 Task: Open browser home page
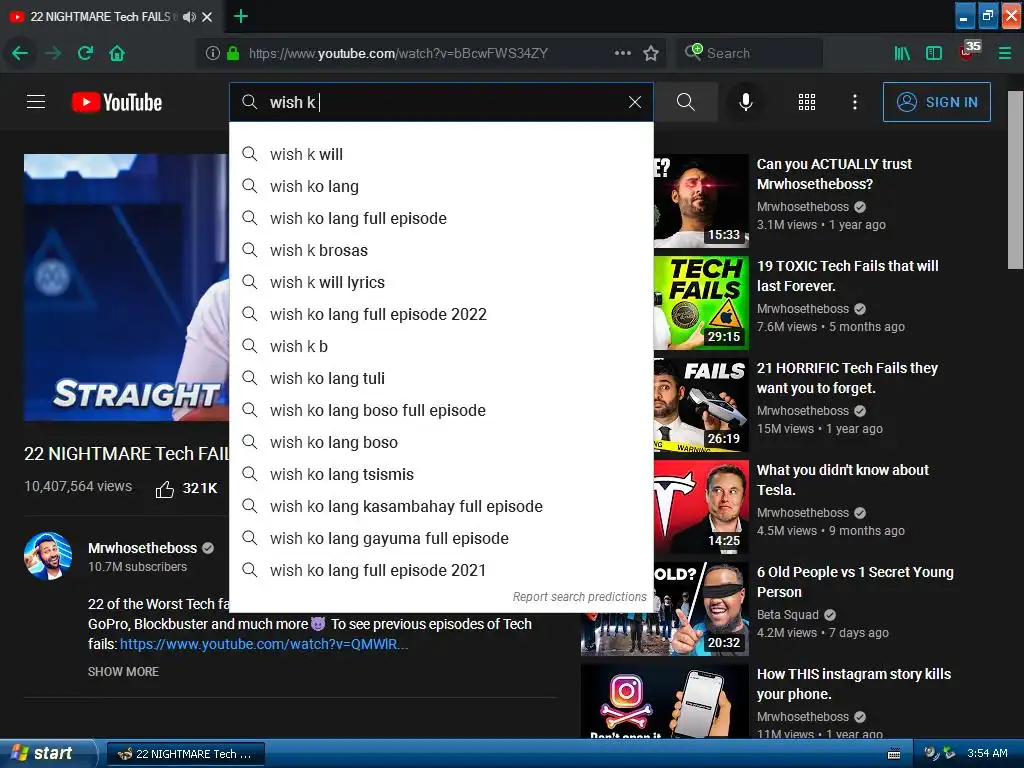(x=117, y=53)
